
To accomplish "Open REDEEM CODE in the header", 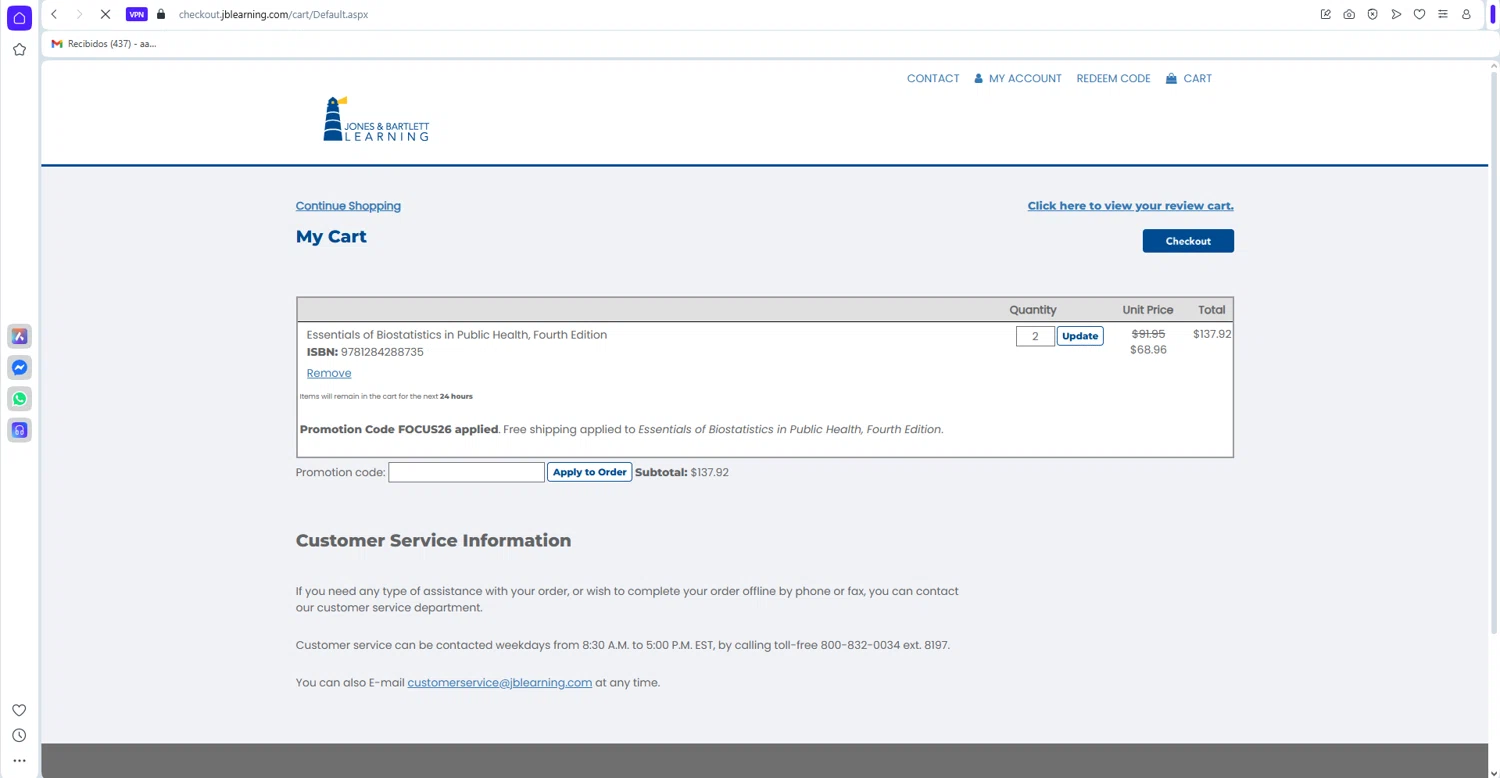I will 1113,78.
